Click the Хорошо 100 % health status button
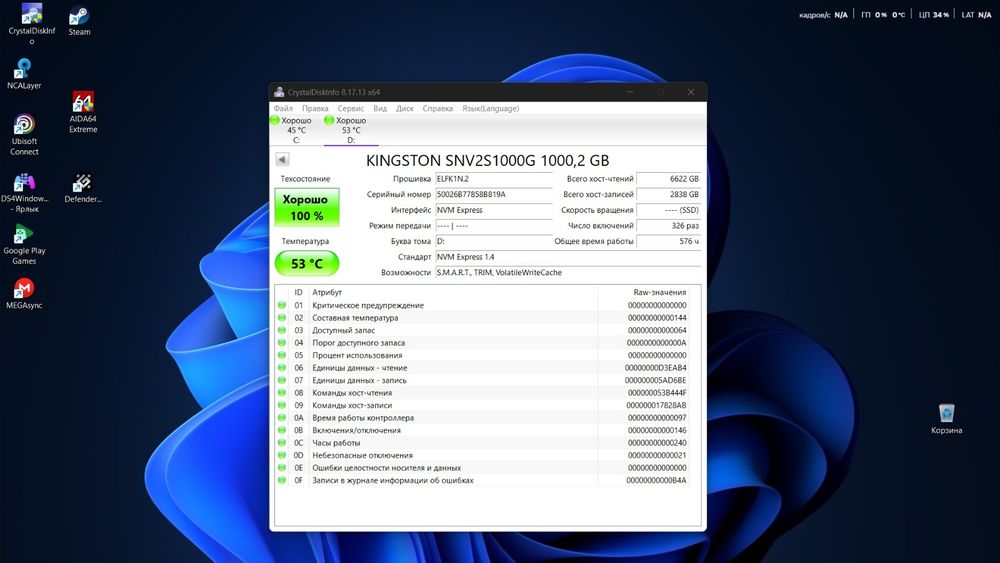 (x=307, y=207)
